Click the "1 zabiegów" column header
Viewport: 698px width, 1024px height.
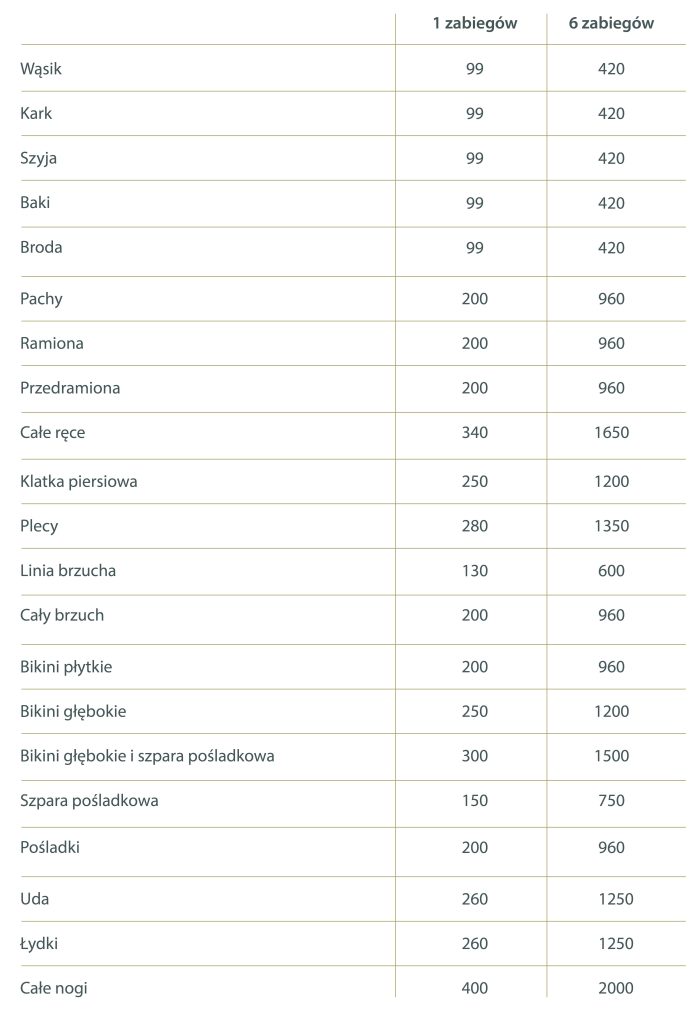[474, 24]
